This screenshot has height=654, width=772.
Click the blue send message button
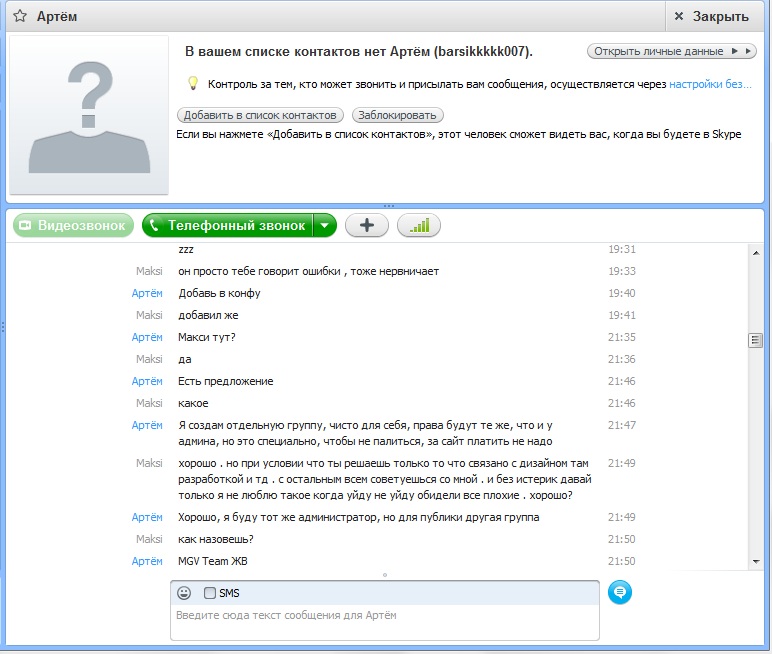pos(619,592)
